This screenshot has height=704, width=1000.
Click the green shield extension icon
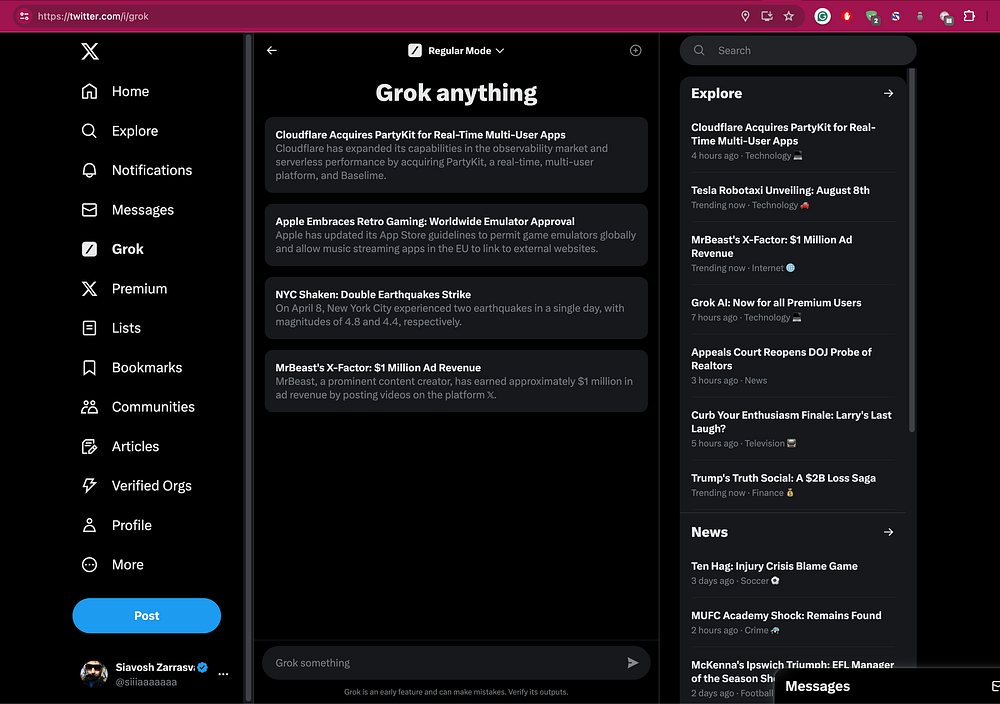pos(872,17)
